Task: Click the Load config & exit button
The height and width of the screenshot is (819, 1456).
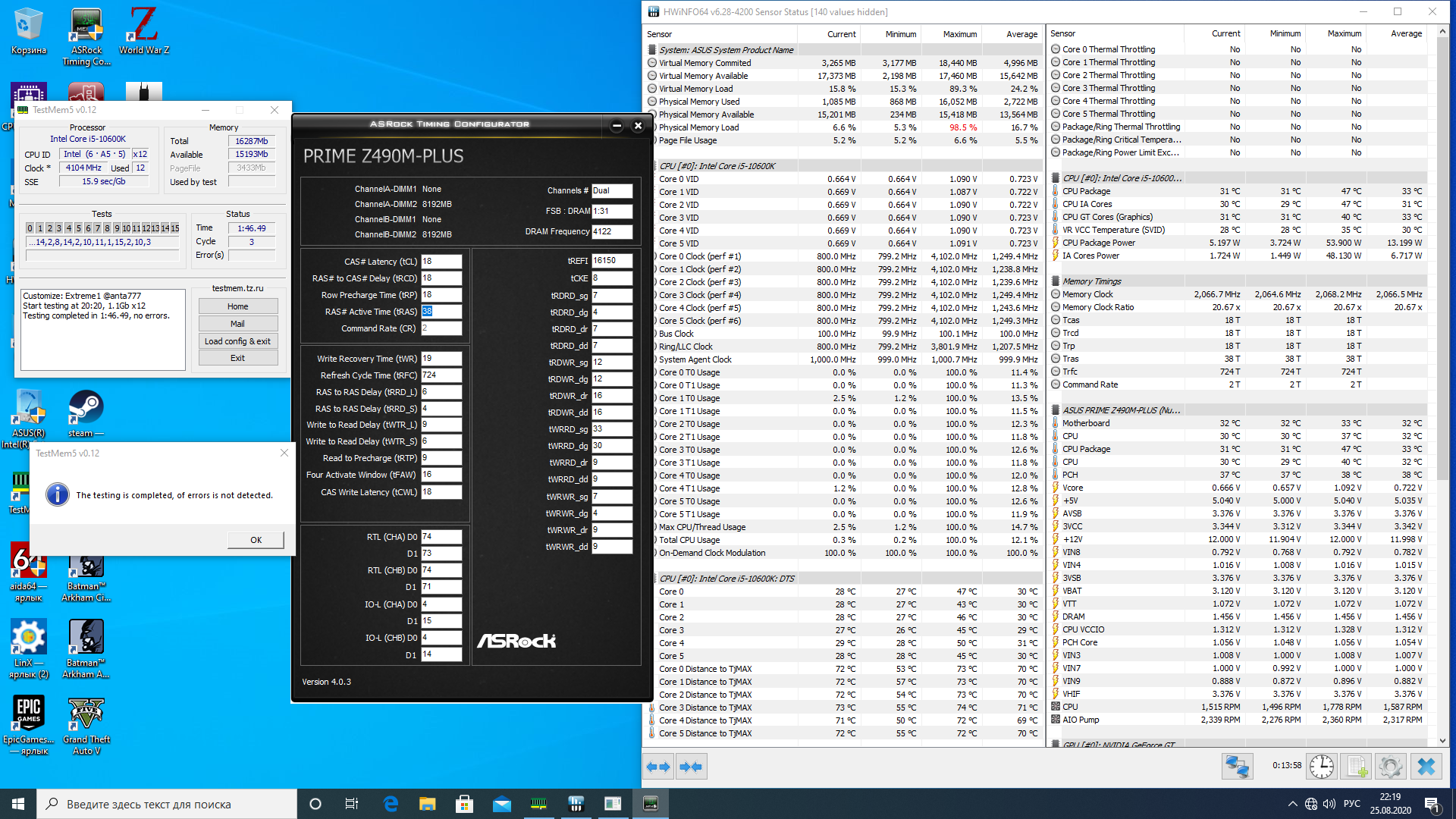Action: tap(237, 341)
